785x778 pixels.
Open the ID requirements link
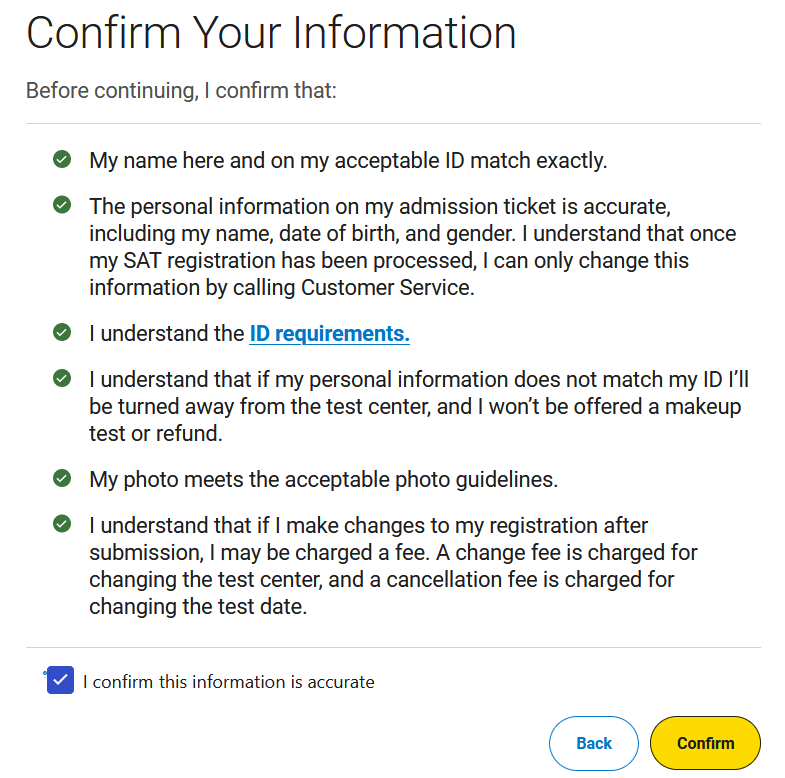[x=329, y=334]
